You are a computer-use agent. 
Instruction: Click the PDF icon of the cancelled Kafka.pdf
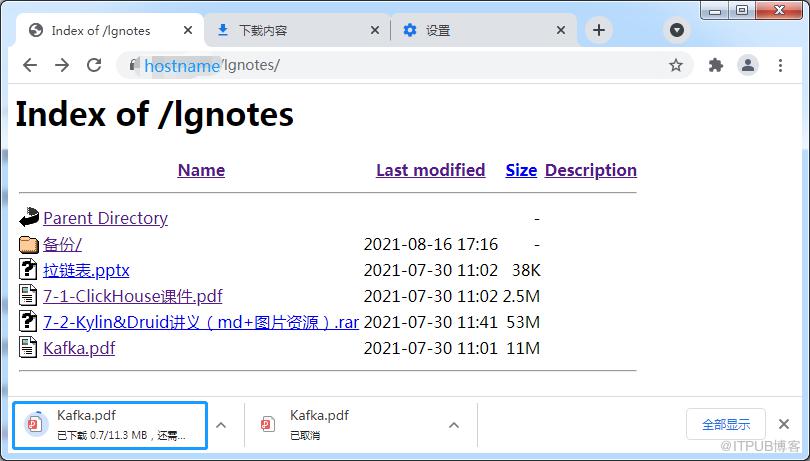268,424
